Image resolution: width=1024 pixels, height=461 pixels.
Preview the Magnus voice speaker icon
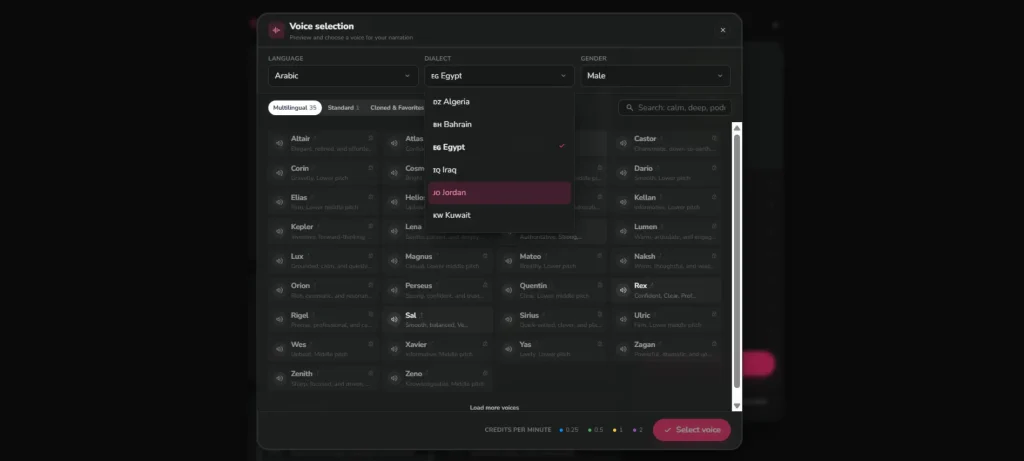pyautogui.click(x=394, y=261)
